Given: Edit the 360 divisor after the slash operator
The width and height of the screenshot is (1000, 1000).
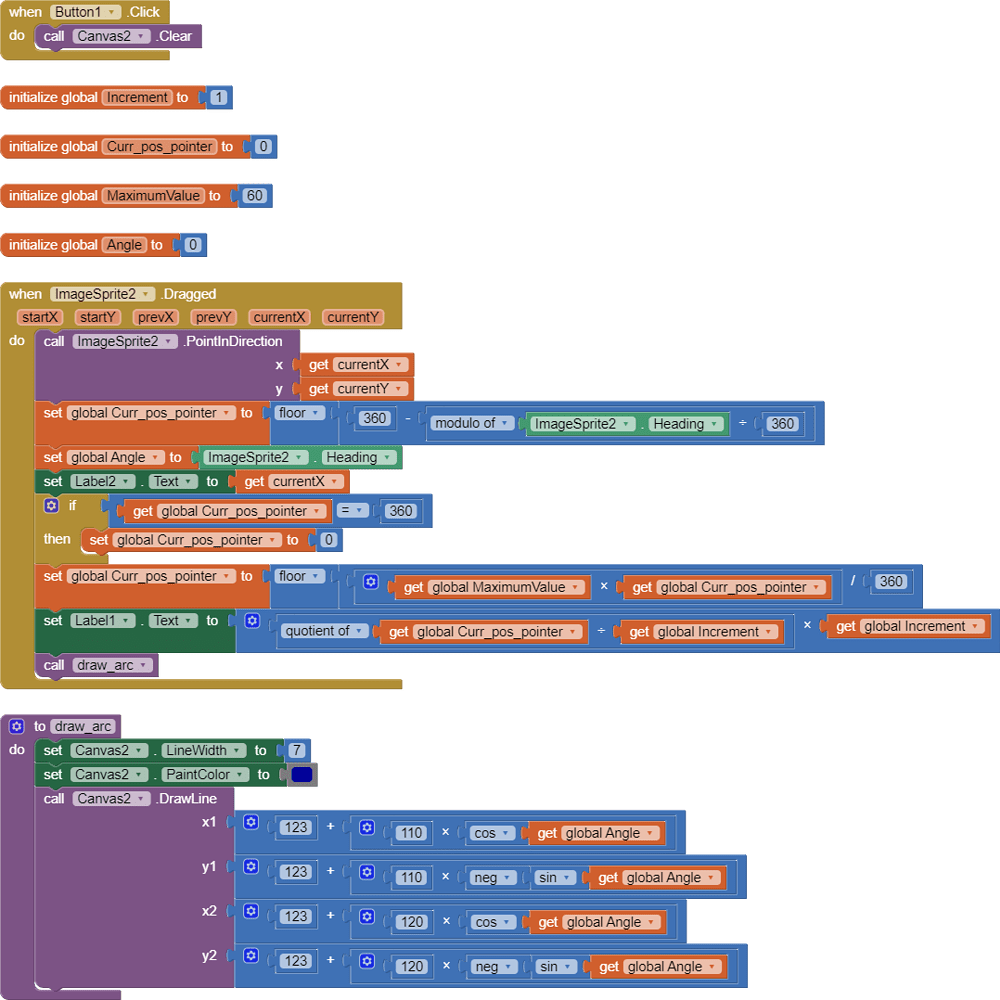Looking at the screenshot, I should click(x=891, y=582).
